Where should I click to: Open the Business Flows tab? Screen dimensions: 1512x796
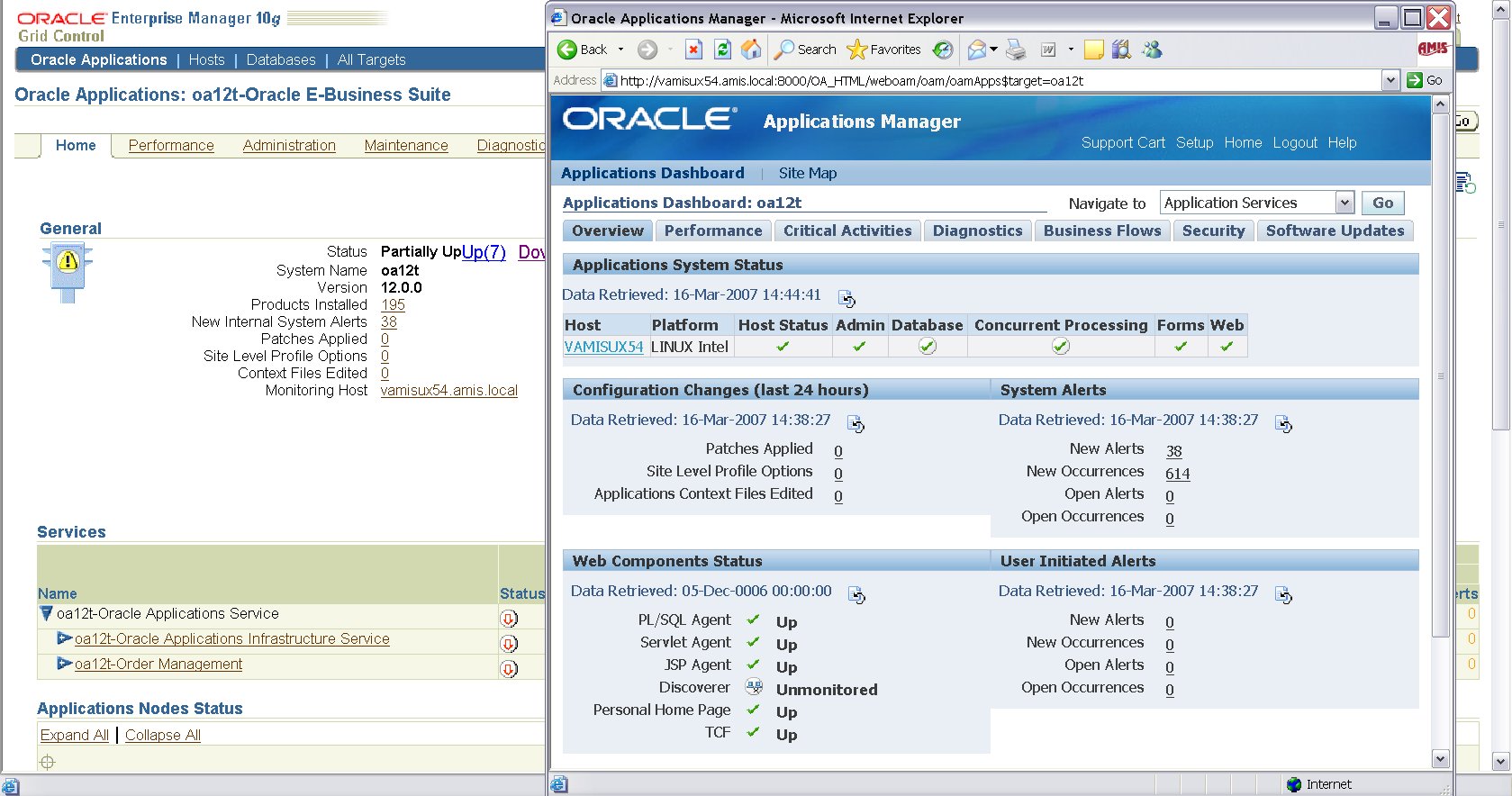point(1102,231)
